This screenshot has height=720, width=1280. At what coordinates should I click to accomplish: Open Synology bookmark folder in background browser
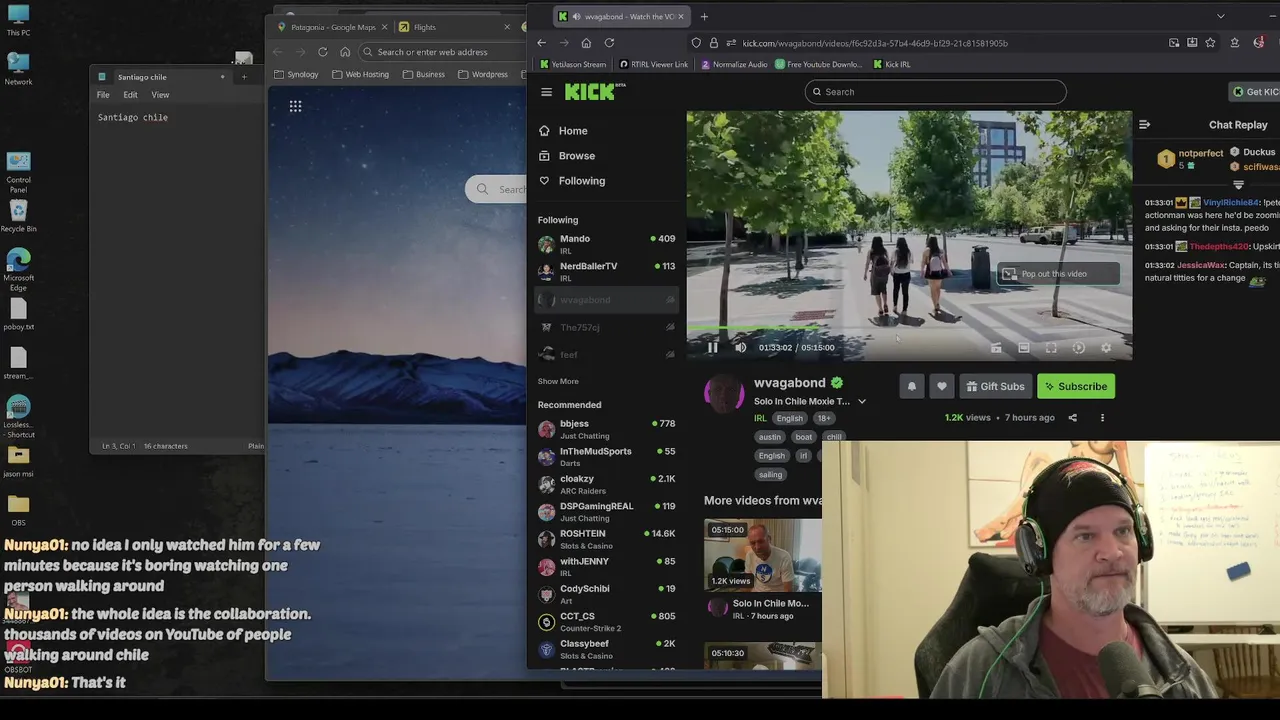point(296,74)
